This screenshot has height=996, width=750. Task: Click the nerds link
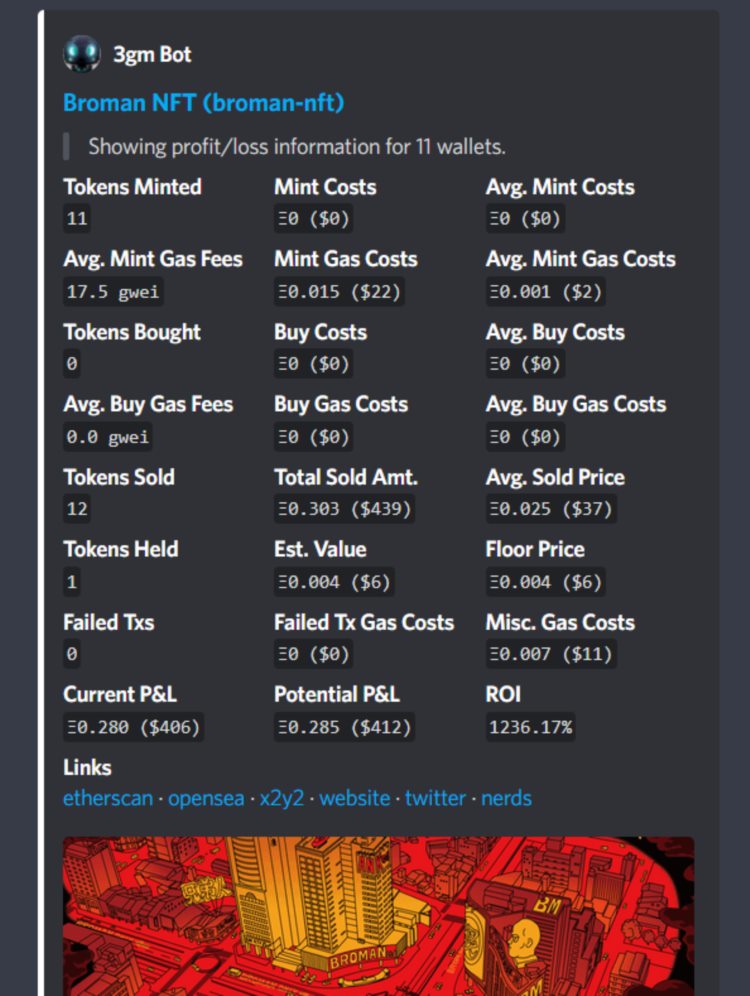[x=506, y=798]
